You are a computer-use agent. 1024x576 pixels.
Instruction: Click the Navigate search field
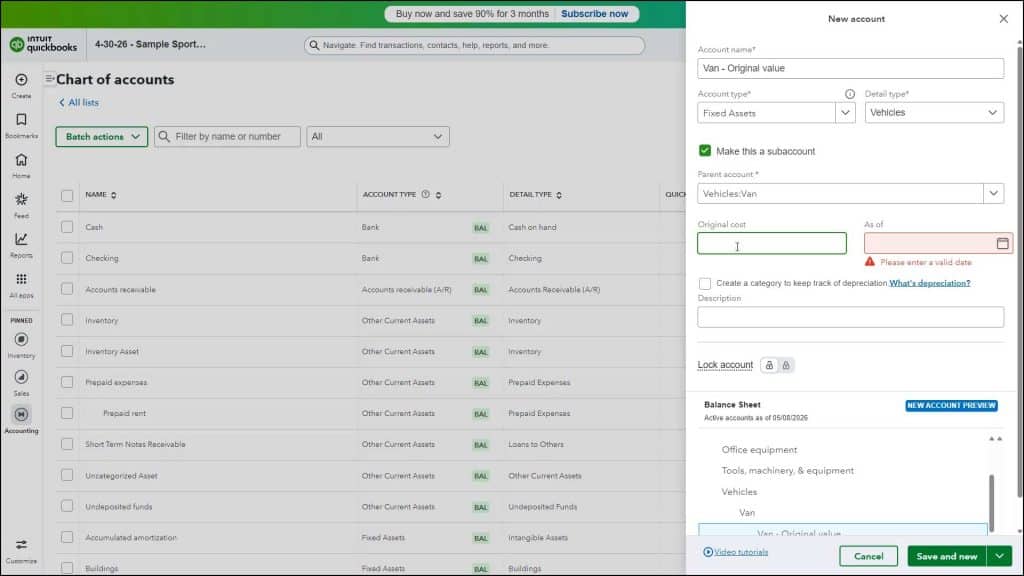[474, 45]
